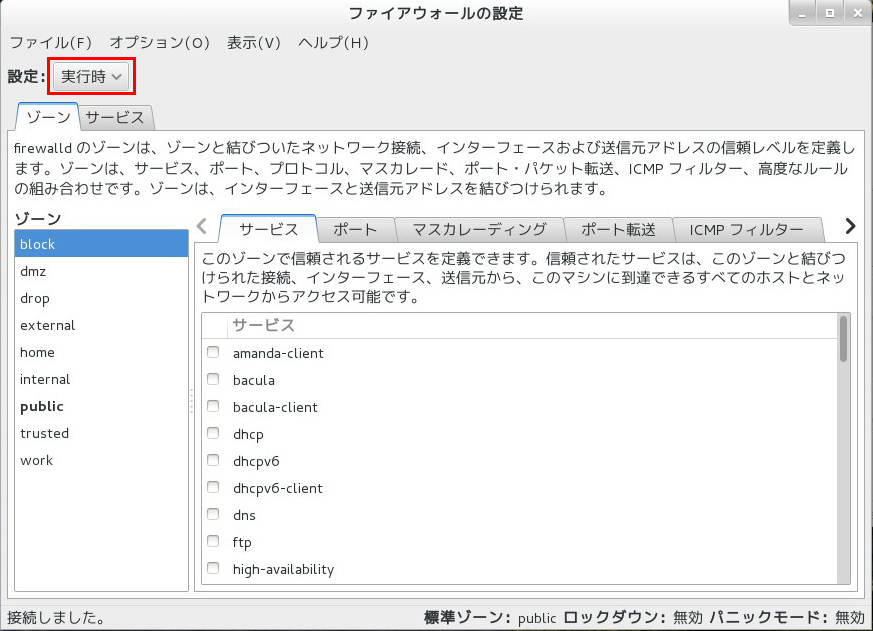Toggle the dhcp service checkbox
873x631 pixels.
pos(213,434)
